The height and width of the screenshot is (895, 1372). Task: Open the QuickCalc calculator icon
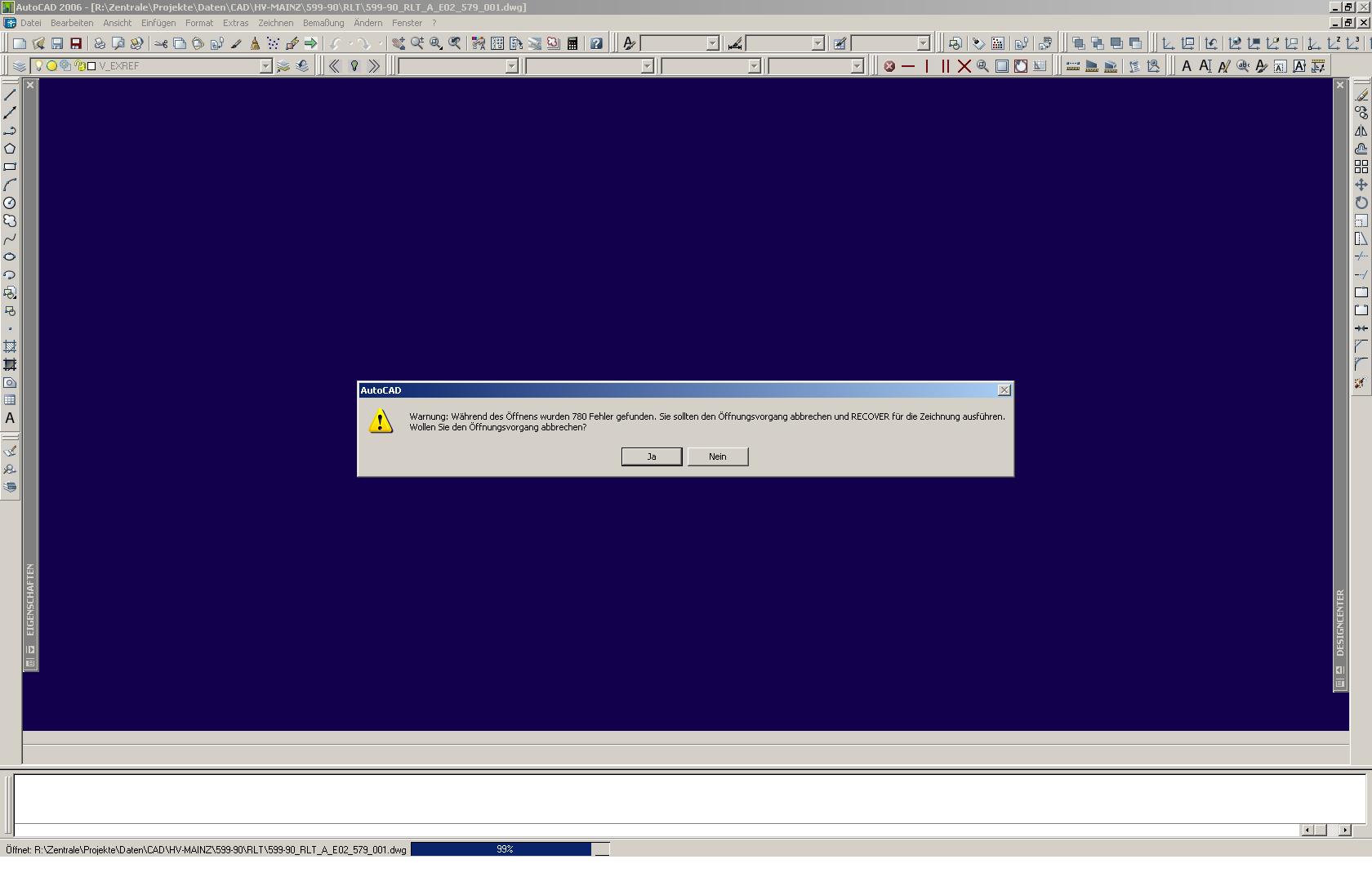[572, 43]
